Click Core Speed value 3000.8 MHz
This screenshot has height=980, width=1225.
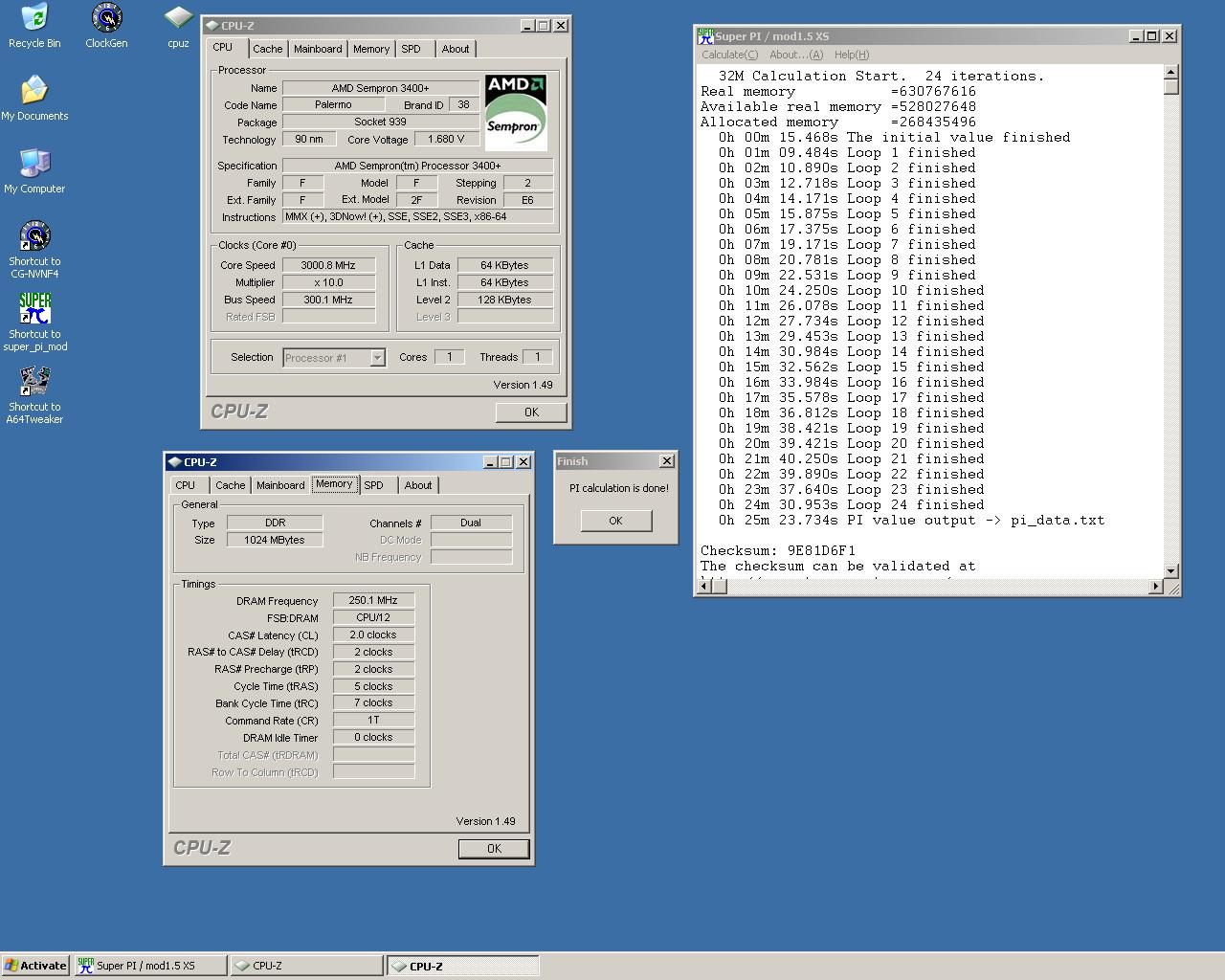327,265
